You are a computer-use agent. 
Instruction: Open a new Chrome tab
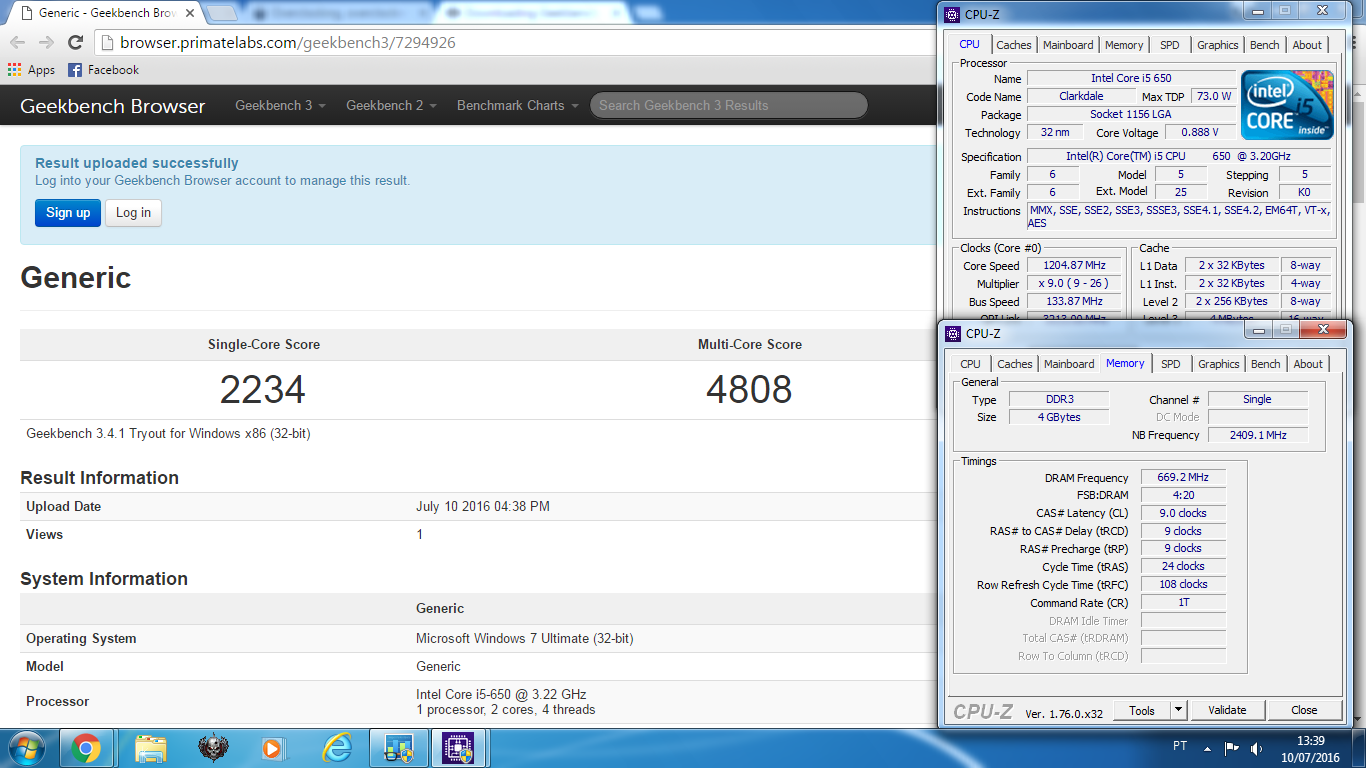222,13
